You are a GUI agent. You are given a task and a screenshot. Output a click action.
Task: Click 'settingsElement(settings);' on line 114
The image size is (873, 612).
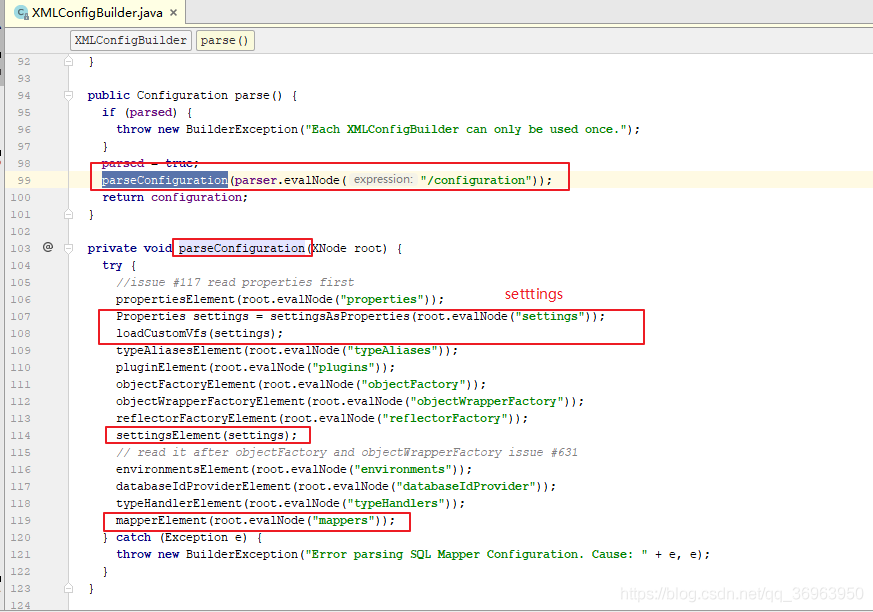[x=207, y=435]
